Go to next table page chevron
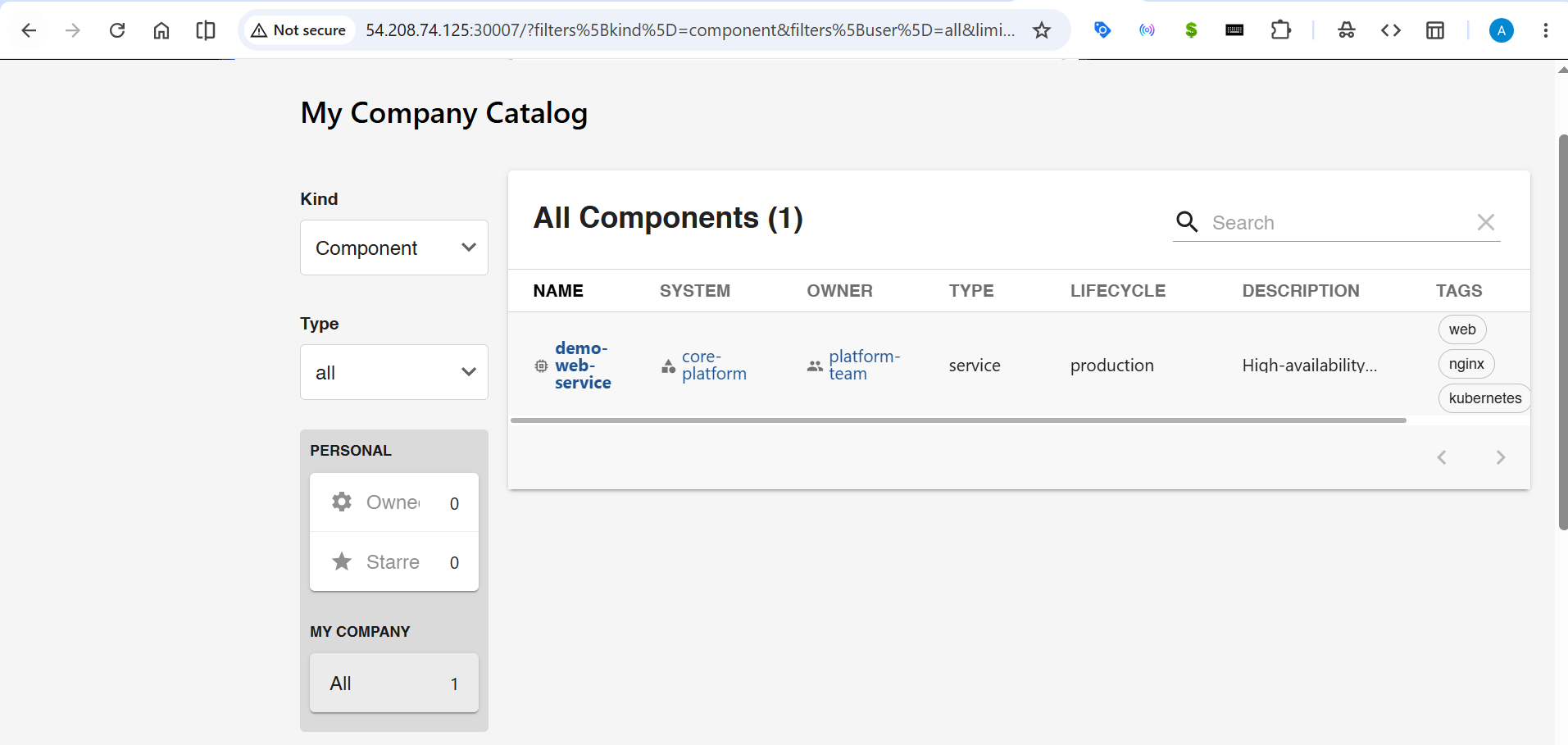Image resolution: width=1568 pixels, height=745 pixels. (x=1501, y=457)
